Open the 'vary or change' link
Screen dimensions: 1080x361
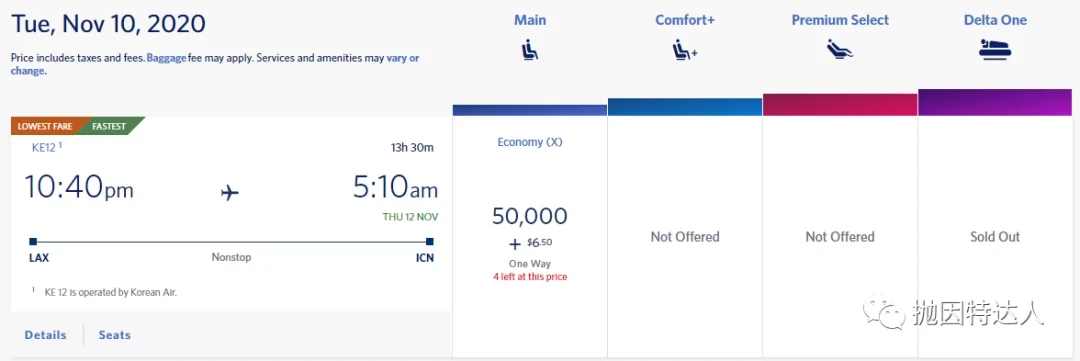pyautogui.click(x=215, y=64)
